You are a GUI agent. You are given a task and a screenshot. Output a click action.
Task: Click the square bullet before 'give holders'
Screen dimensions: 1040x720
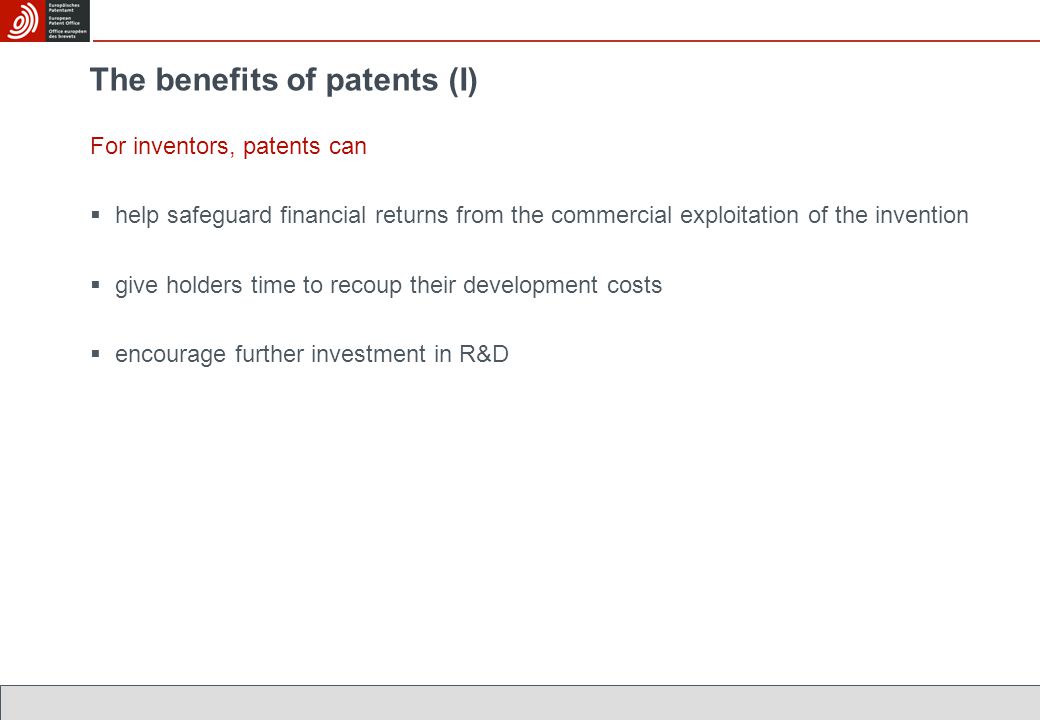coord(96,285)
